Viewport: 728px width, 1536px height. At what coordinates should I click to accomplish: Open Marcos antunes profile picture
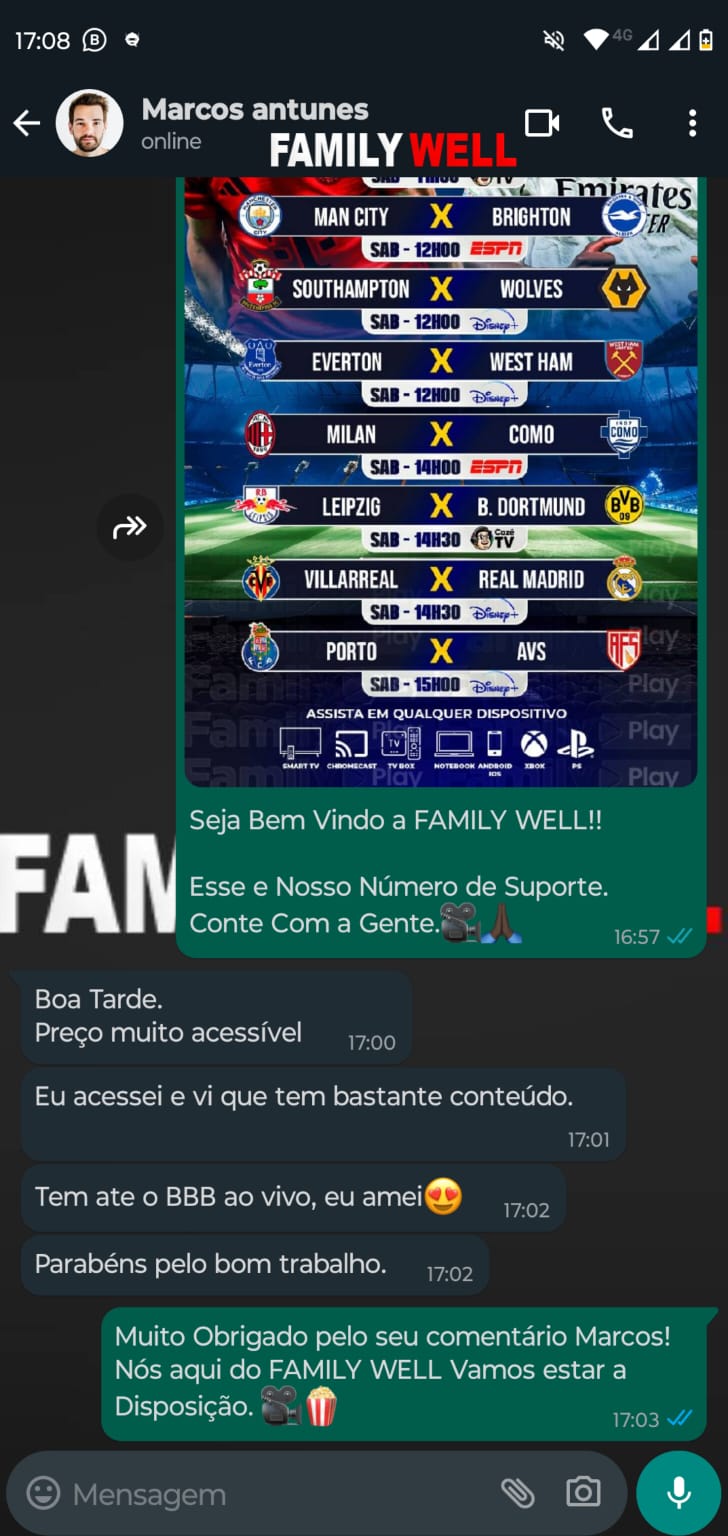(x=89, y=123)
